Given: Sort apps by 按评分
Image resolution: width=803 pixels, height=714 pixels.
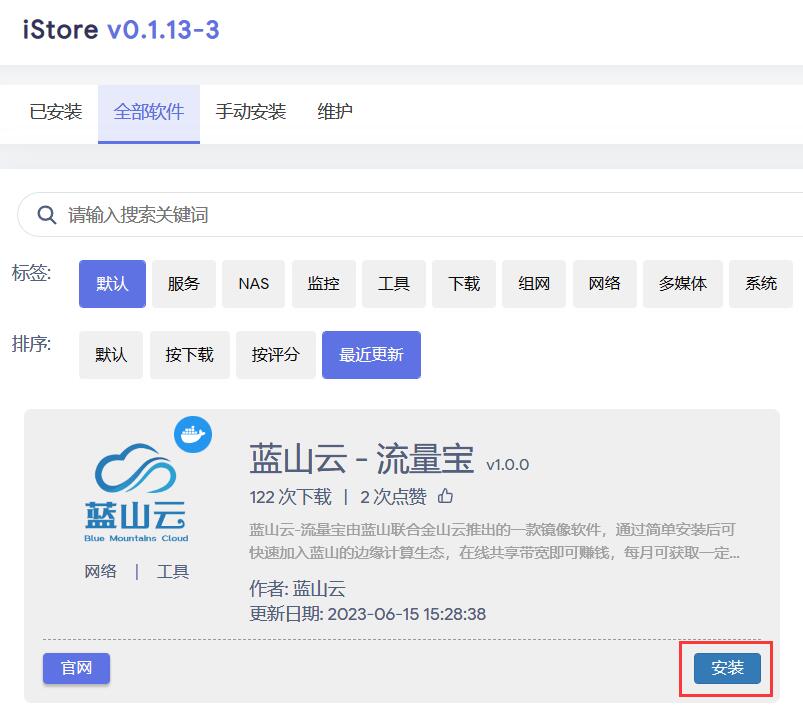Looking at the screenshot, I should pos(276,355).
